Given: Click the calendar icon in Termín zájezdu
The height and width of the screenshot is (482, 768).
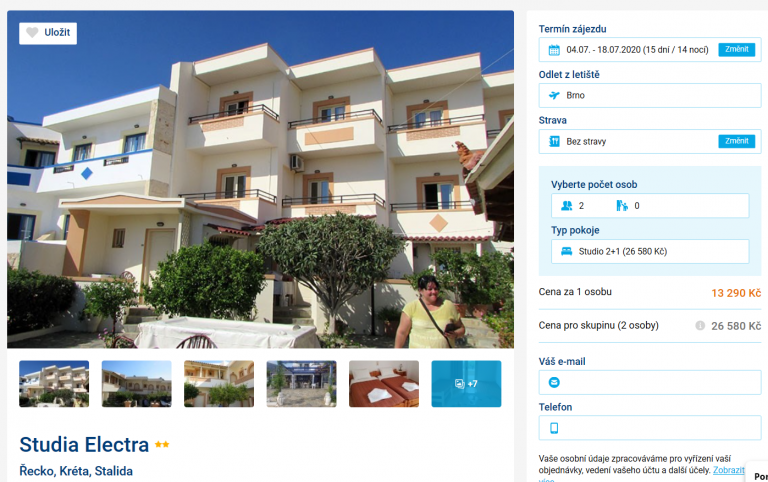Looking at the screenshot, I should coord(554,49).
